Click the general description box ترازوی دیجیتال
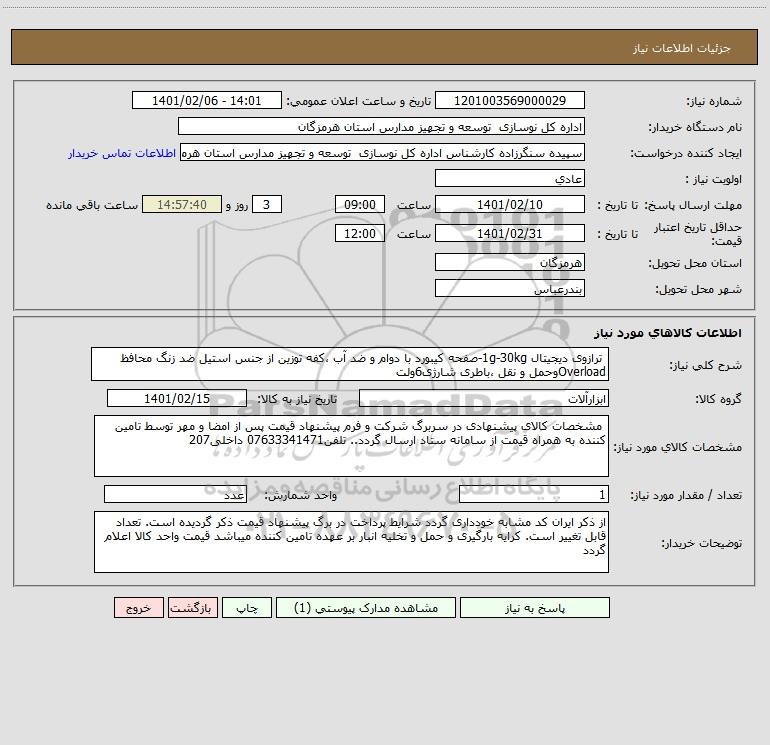 tap(350, 364)
